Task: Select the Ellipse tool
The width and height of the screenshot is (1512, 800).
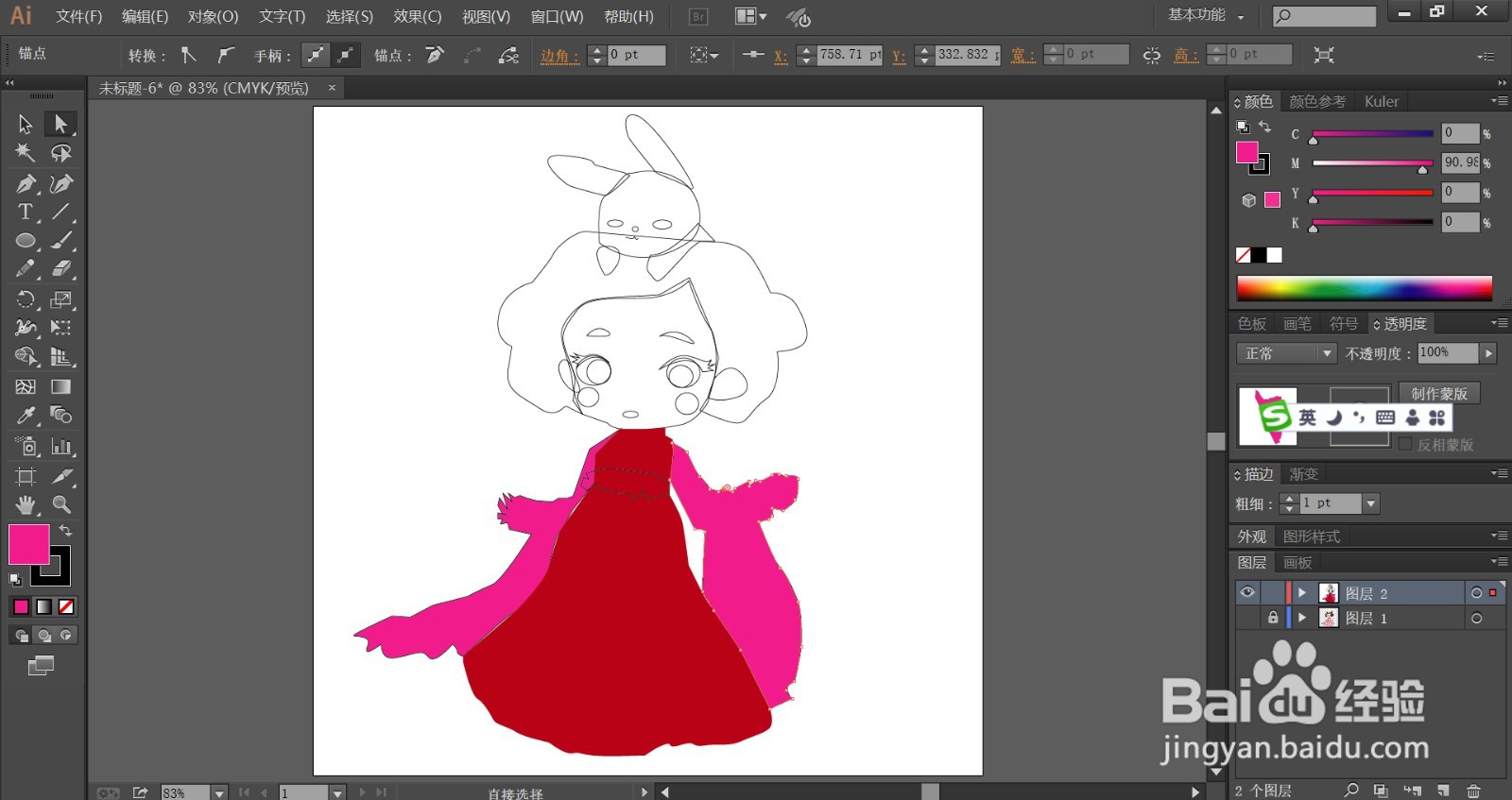Action: pos(26,241)
